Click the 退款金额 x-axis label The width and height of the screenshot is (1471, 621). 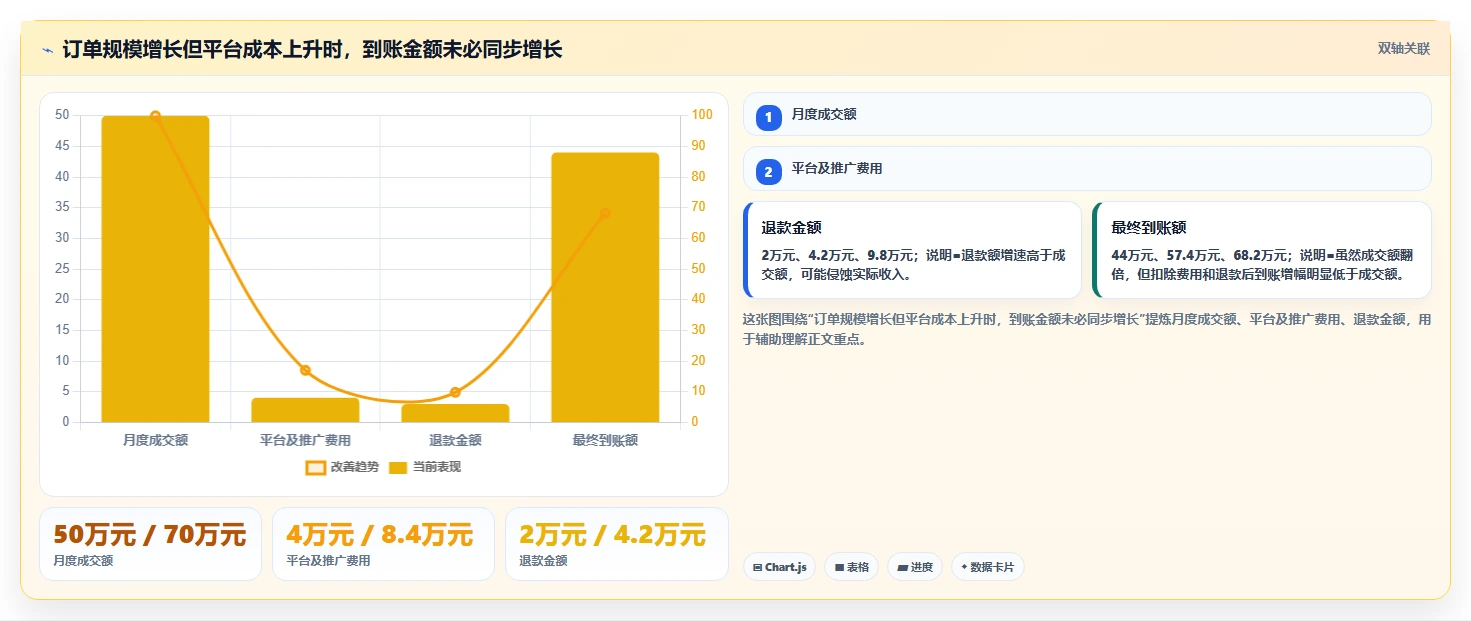pyautogui.click(x=455, y=440)
